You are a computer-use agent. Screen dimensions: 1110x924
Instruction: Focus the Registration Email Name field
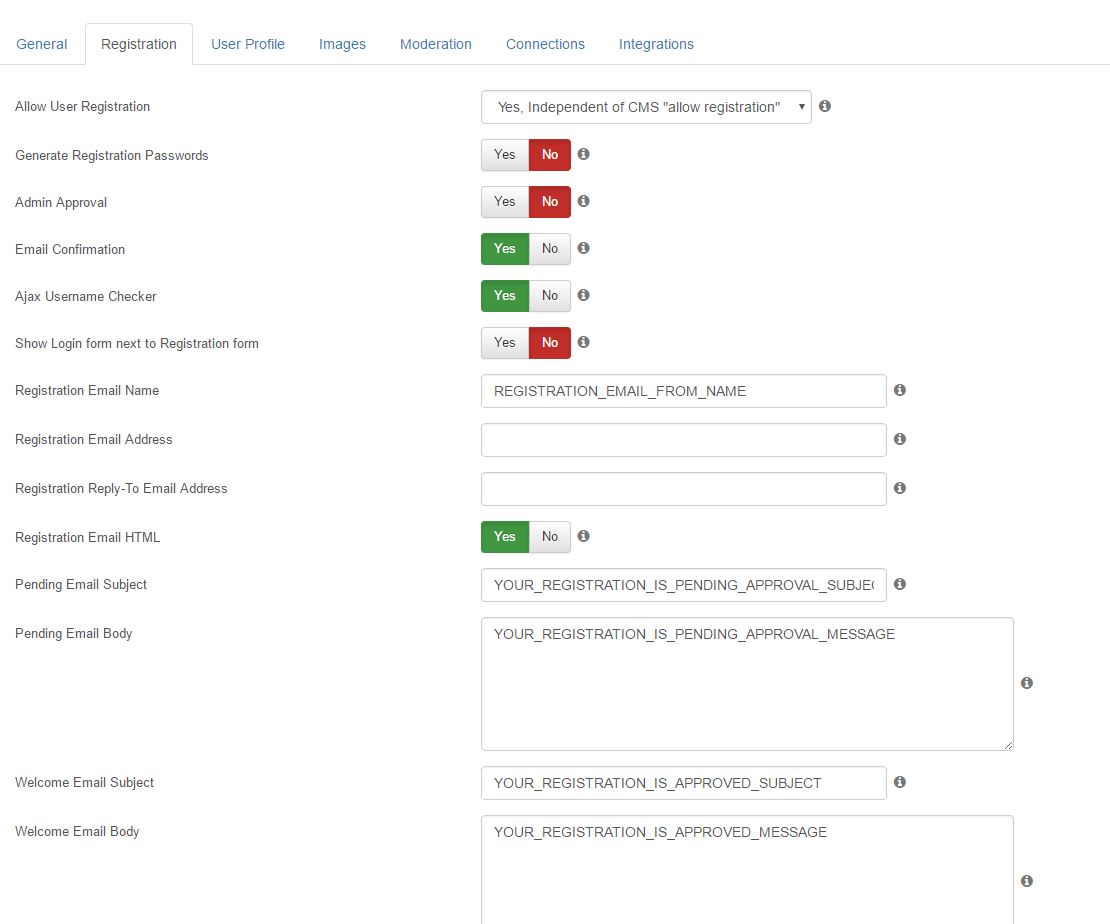point(684,391)
